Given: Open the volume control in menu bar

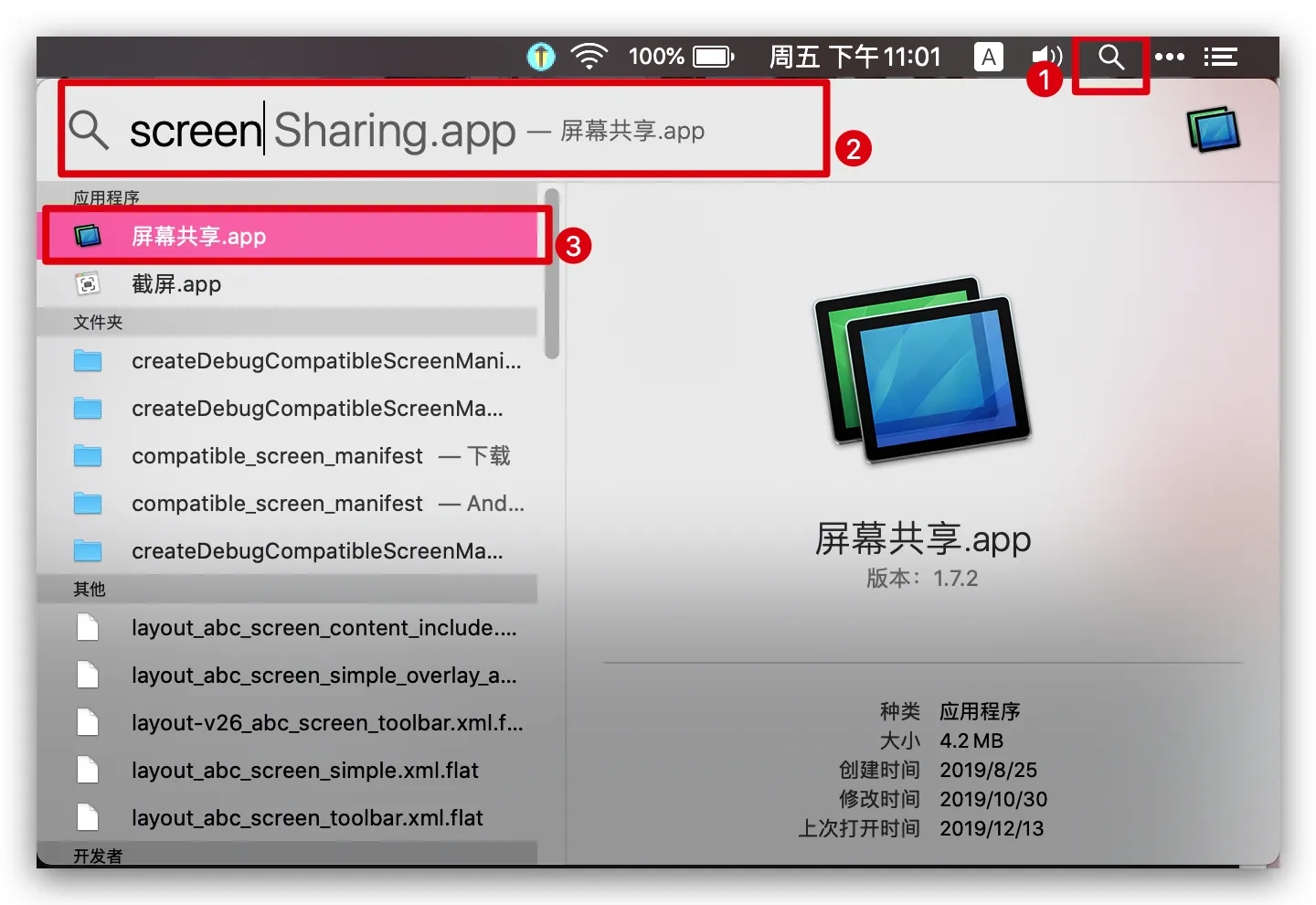Looking at the screenshot, I should pos(1046,57).
